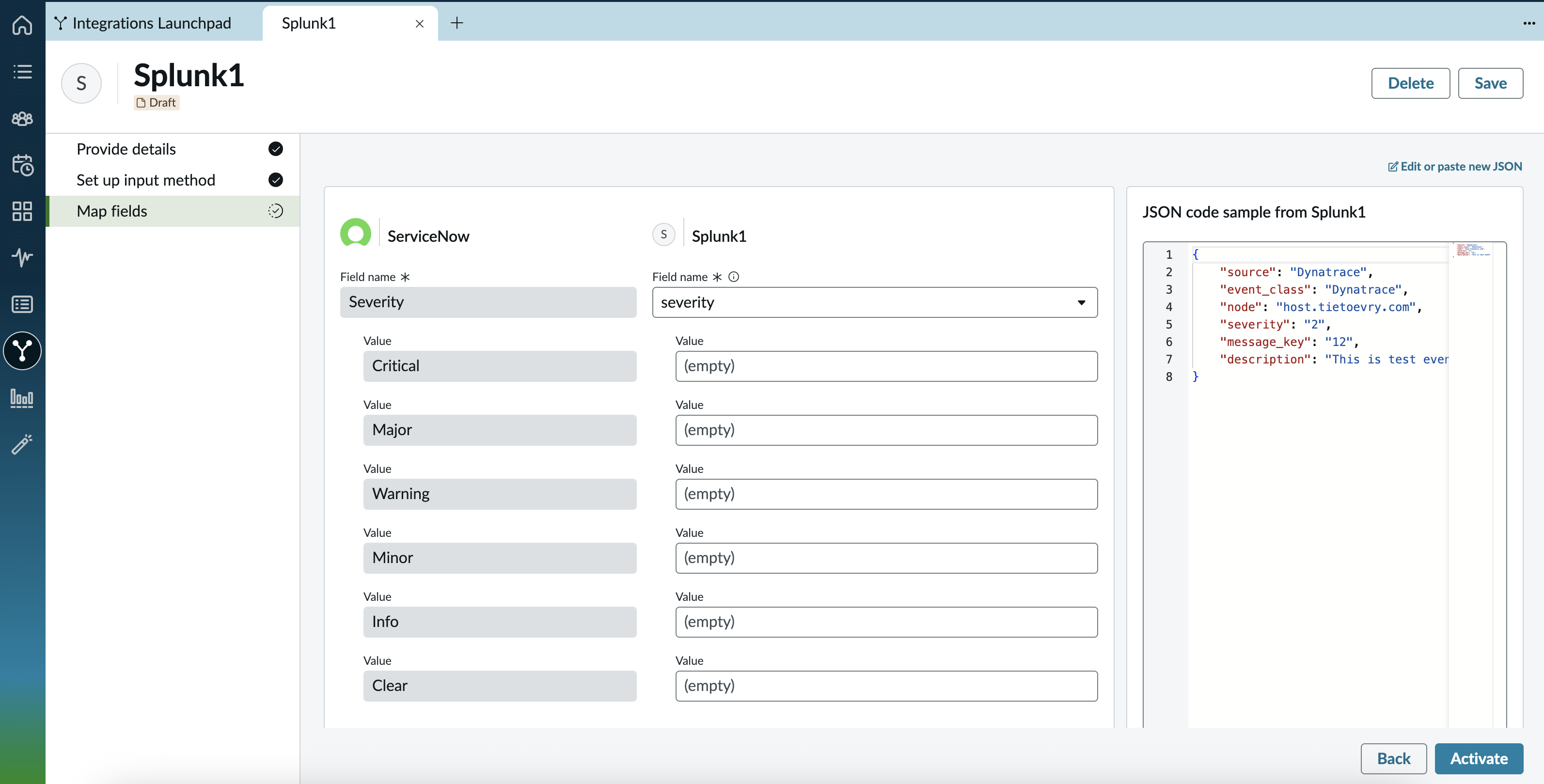This screenshot has width=1544, height=784.
Task: Click the info icon beside Field name
Action: (734, 277)
